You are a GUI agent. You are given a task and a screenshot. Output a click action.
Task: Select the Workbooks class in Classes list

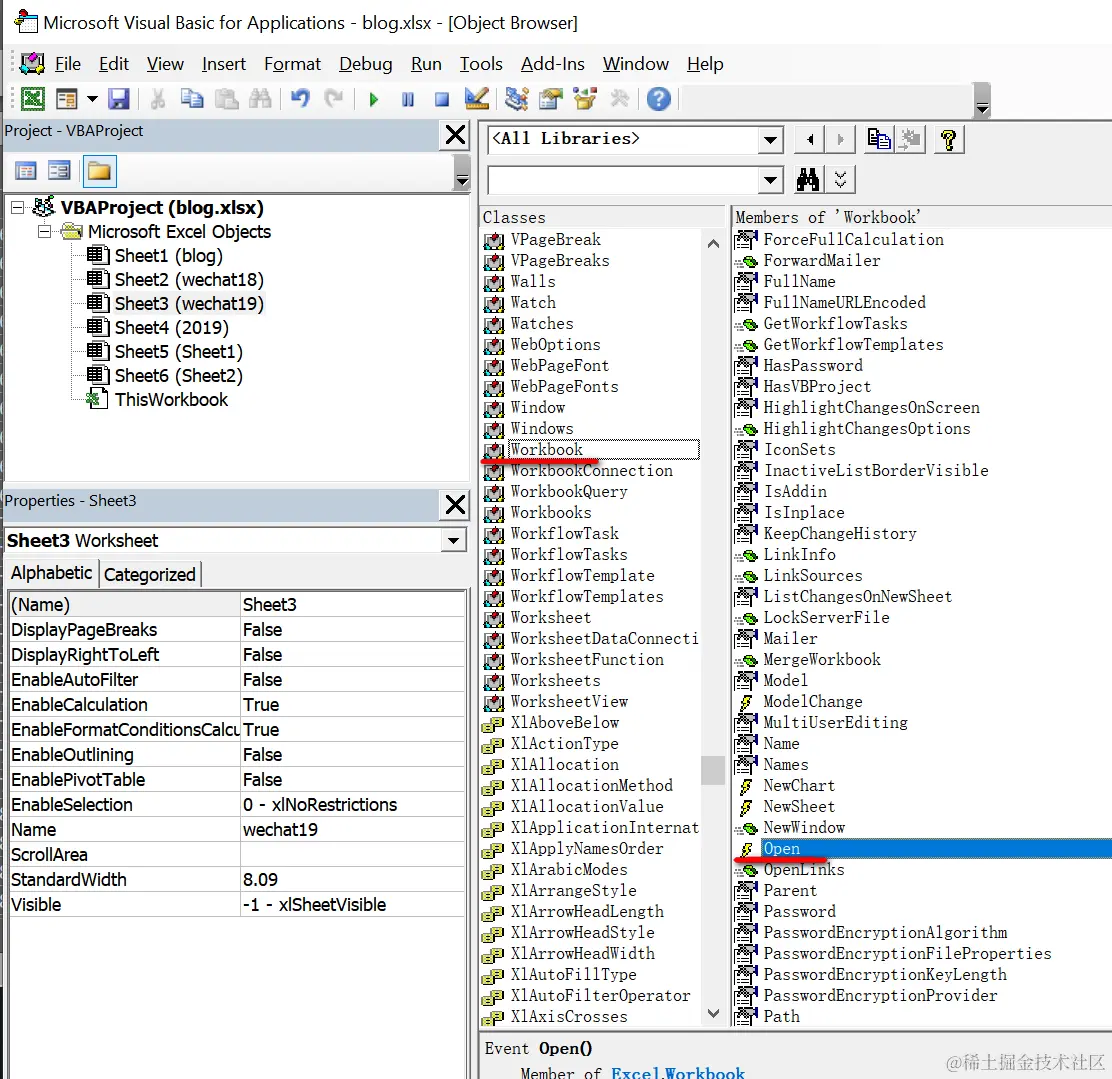(550, 513)
